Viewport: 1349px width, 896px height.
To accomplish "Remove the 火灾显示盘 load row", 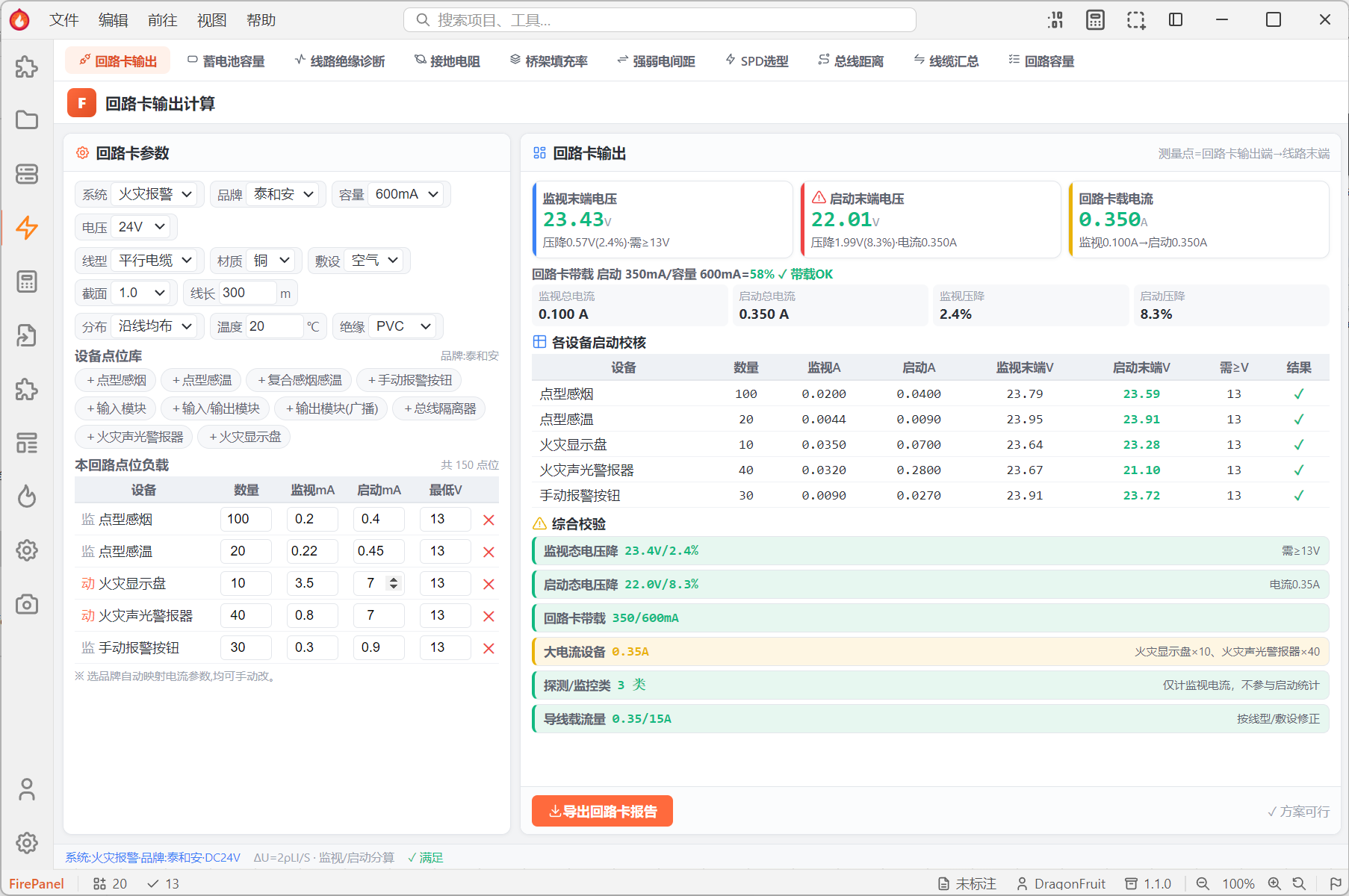I will [489, 584].
